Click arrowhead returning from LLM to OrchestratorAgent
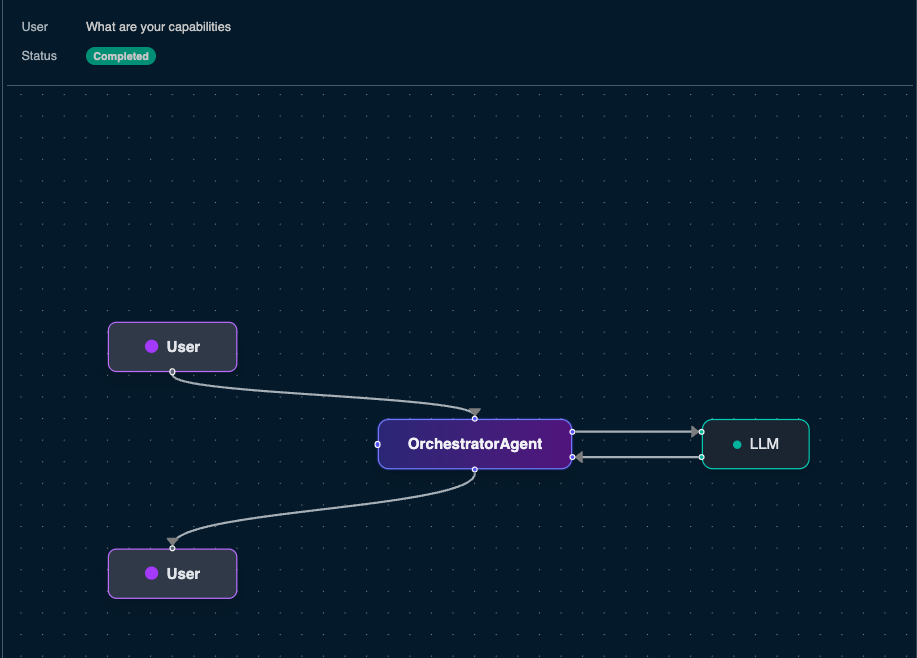This screenshot has height=658, width=917. (580, 457)
